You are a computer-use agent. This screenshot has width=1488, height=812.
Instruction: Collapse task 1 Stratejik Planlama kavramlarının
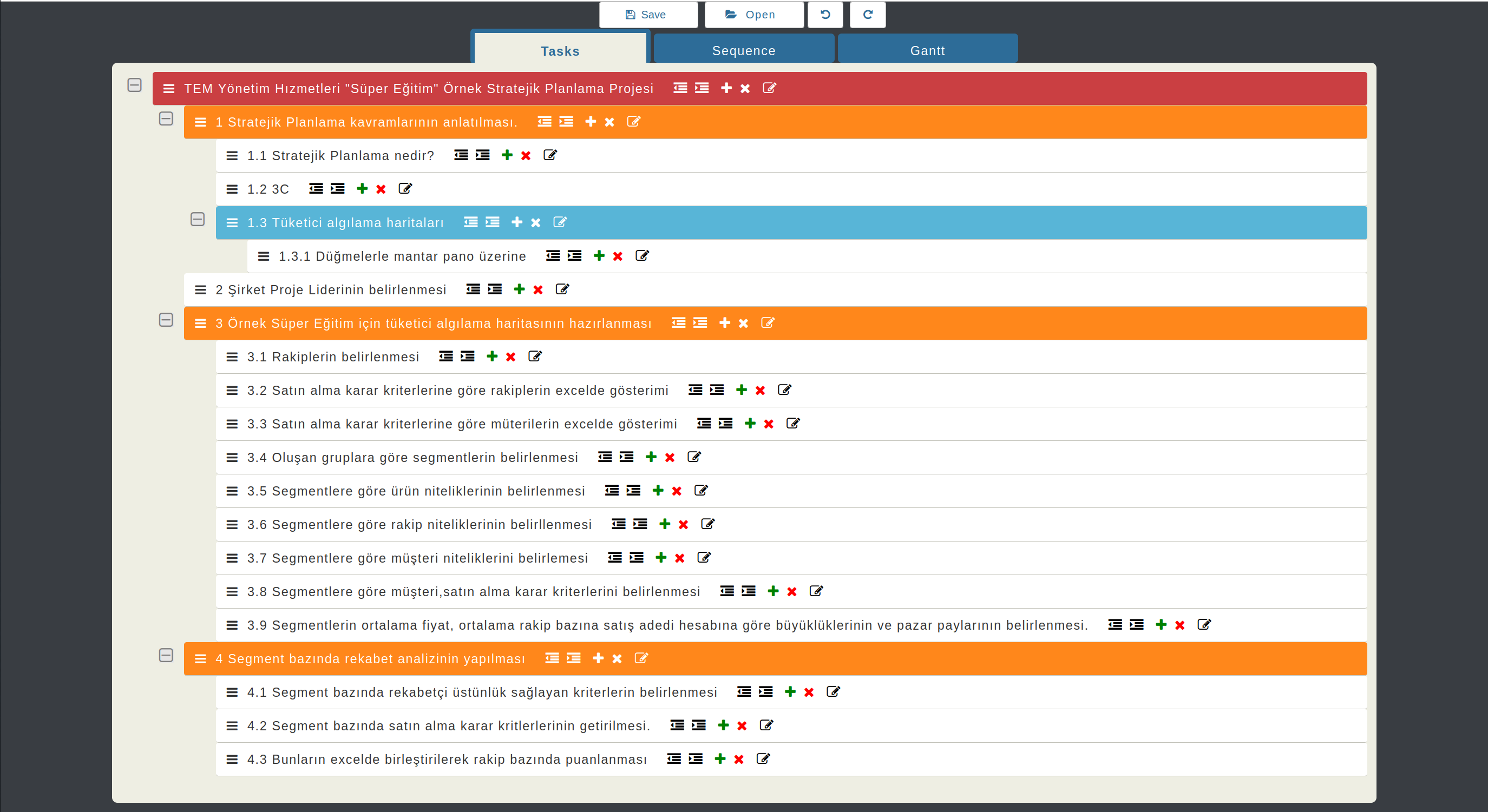166,119
